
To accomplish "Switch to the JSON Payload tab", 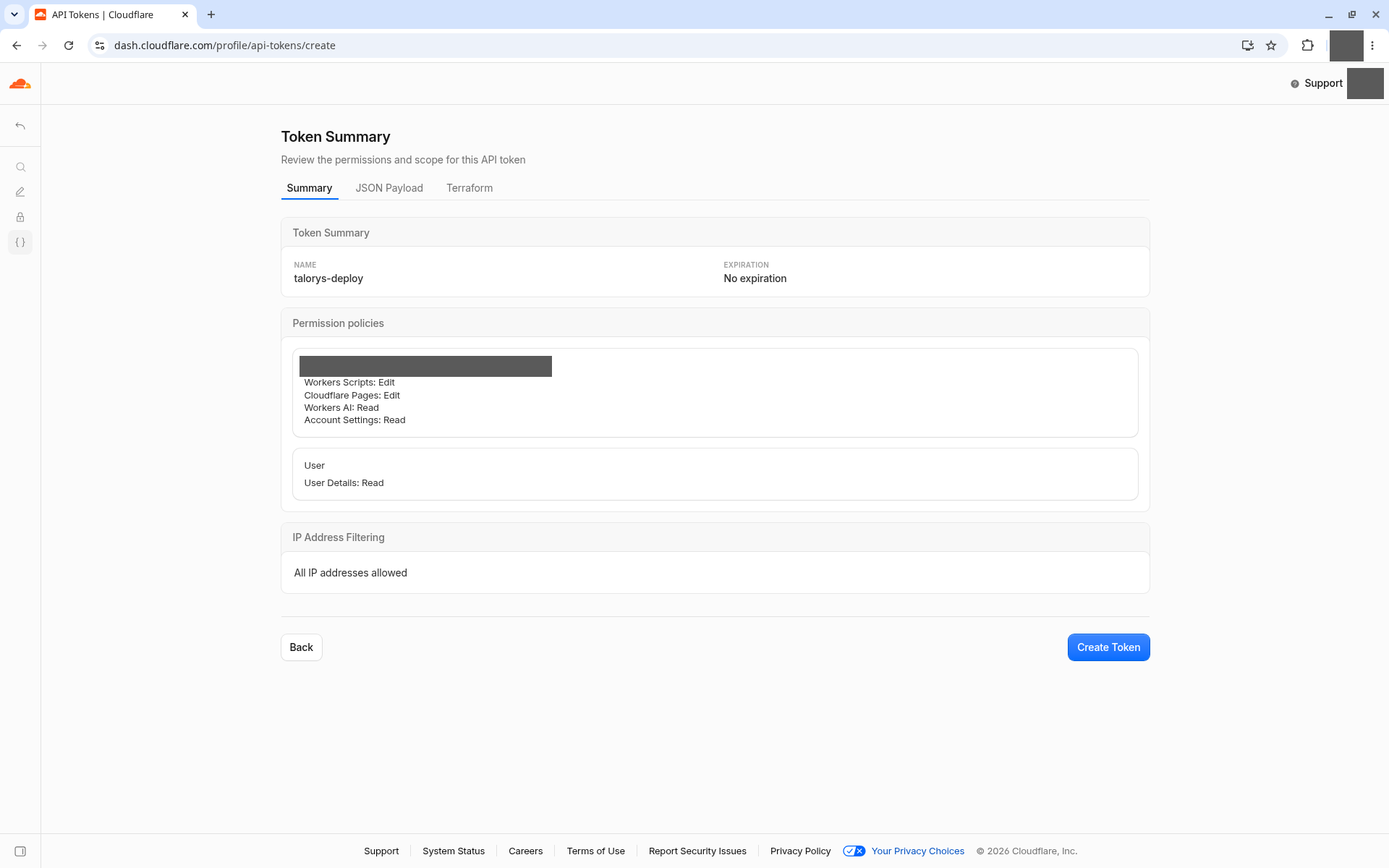I will [389, 188].
